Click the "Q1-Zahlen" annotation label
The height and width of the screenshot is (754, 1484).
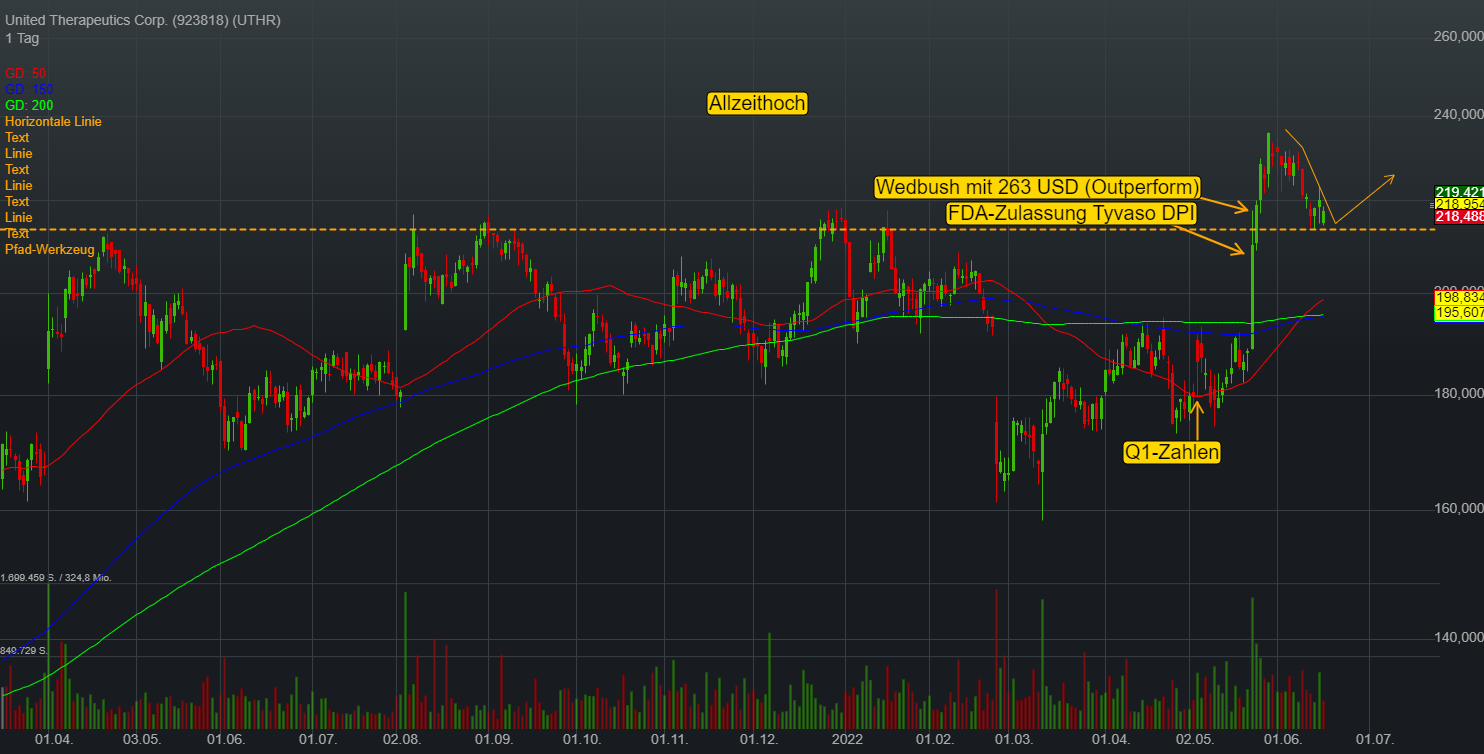point(1172,452)
